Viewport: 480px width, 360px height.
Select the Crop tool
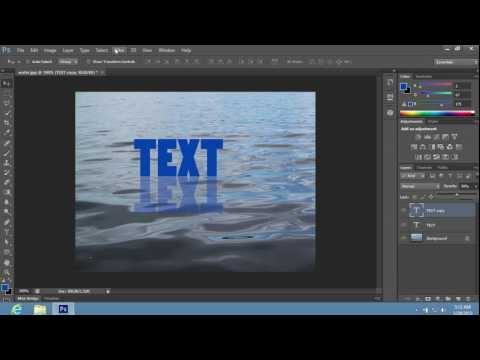[7, 123]
